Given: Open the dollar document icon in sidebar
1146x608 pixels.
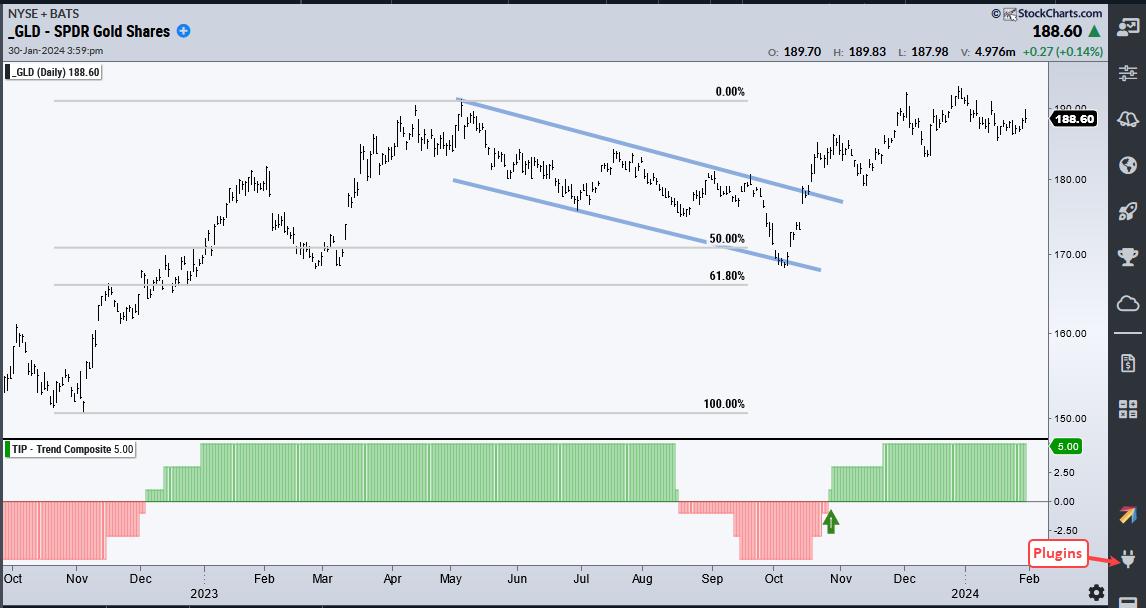Looking at the screenshot, I should 1127,360.
